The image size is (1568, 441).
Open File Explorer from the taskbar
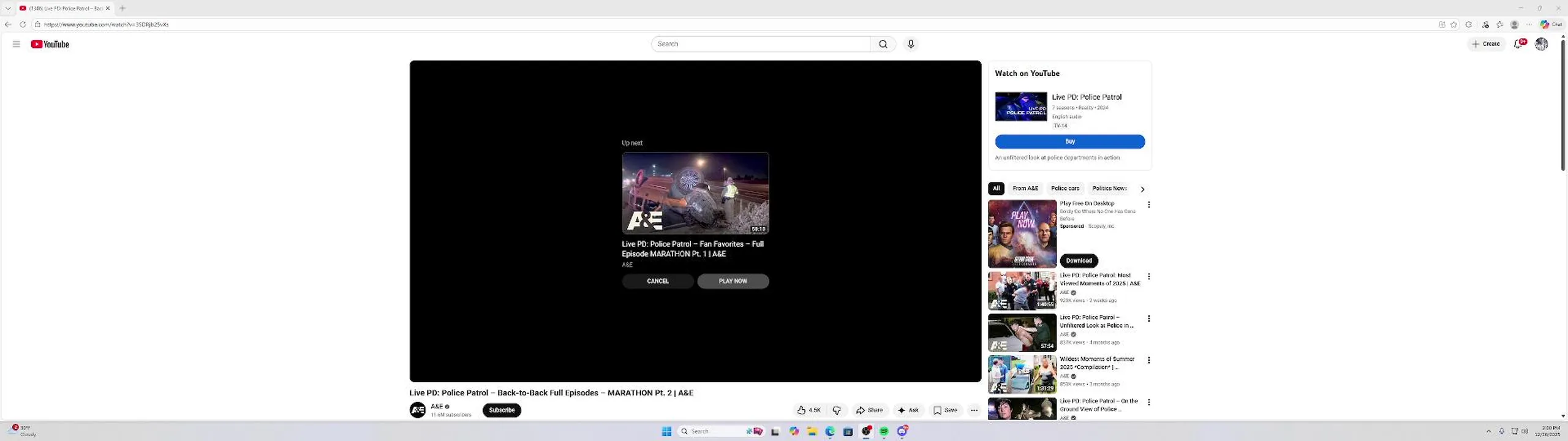[812, 431]
